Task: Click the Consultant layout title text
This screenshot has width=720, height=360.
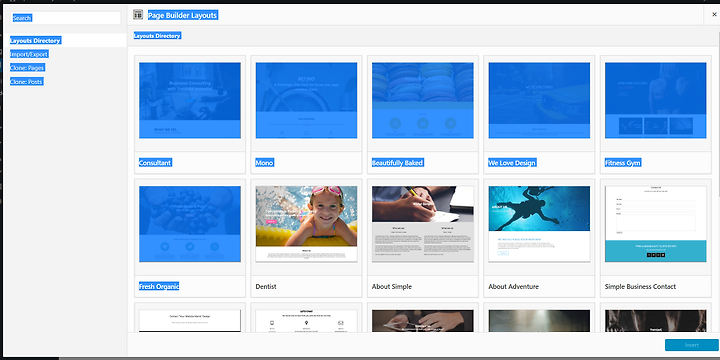Action: click(x=155, y=163)
